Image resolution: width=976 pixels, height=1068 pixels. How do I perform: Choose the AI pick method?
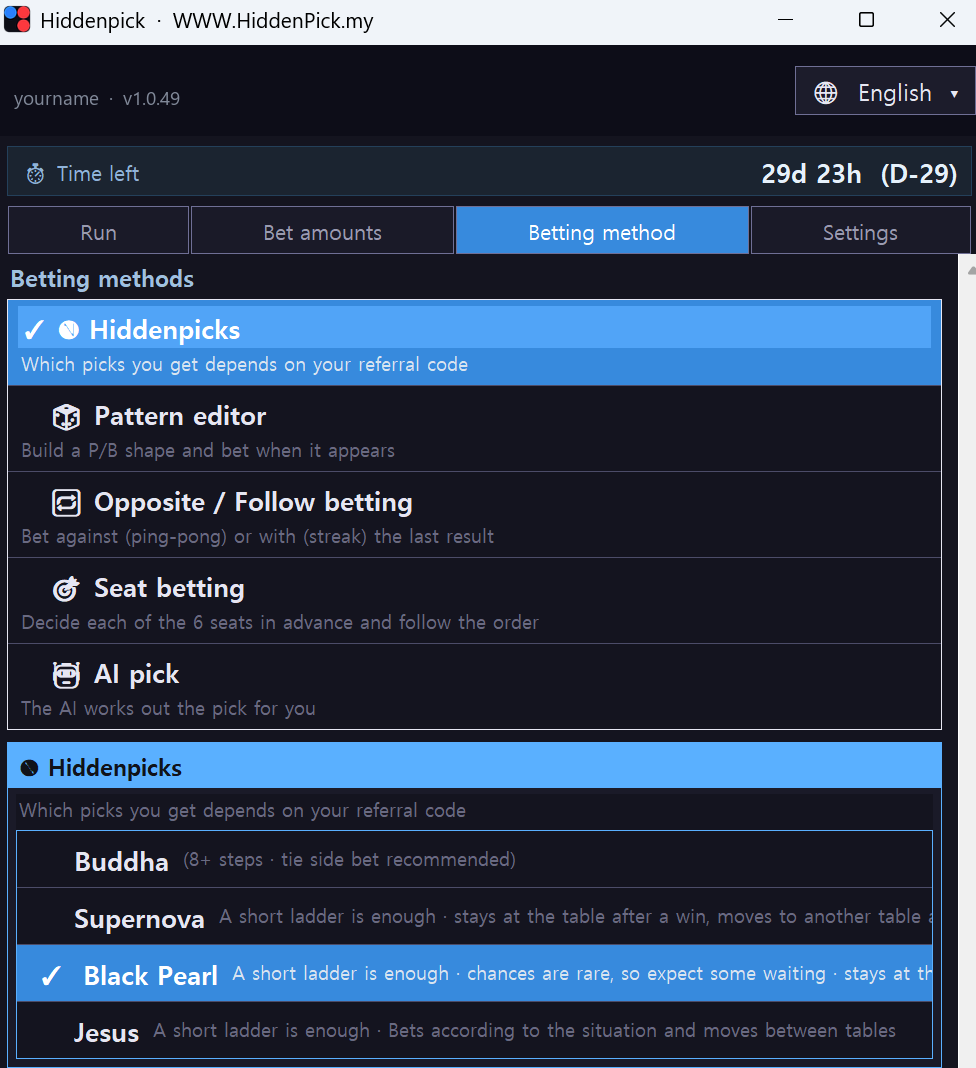pyautogui.click(x=474, y=687)
